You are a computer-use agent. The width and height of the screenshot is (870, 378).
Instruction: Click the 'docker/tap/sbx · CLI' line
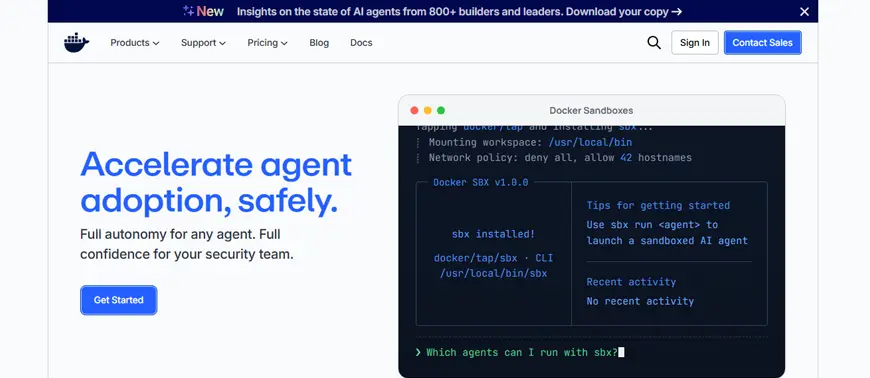493,258
